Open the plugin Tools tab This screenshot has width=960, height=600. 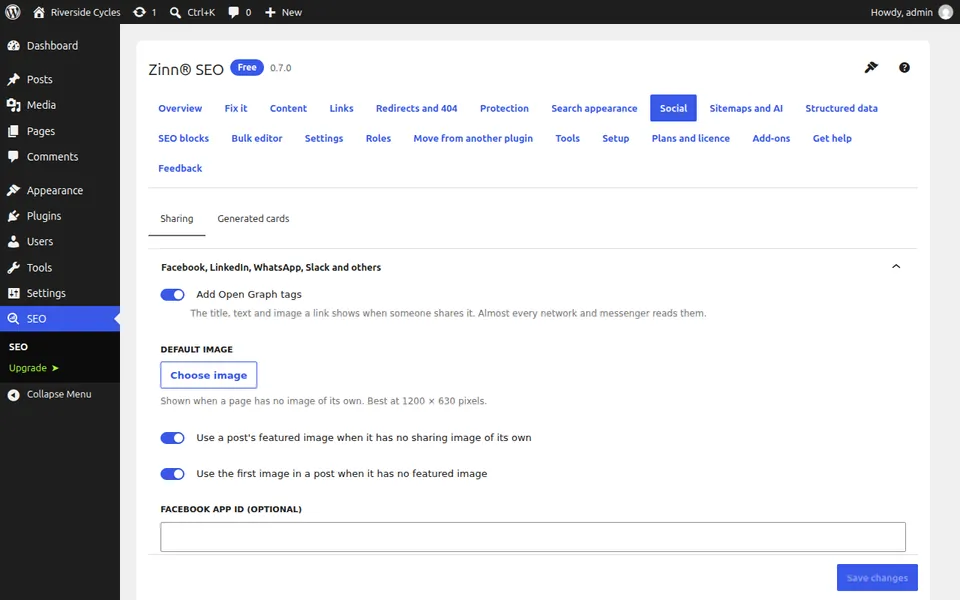click(x=568, y=138)
